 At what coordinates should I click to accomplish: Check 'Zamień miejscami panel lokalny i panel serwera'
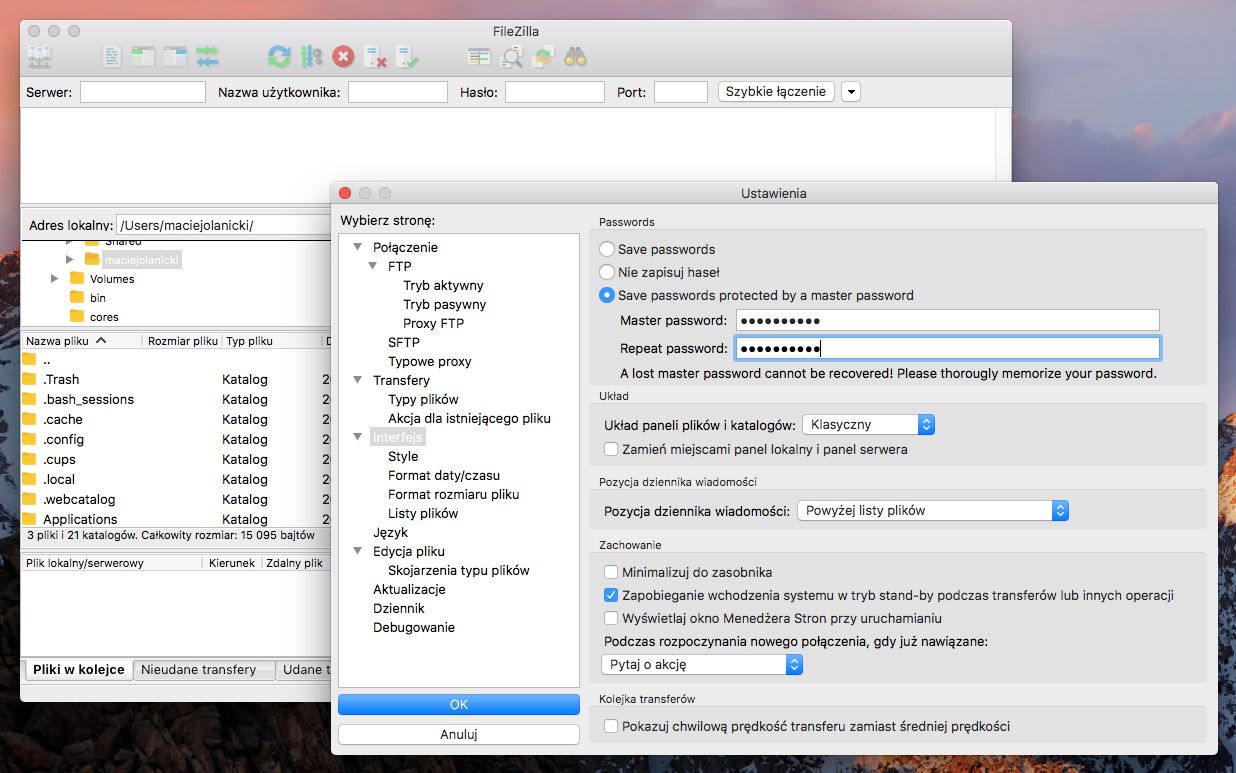pos(611,450)
